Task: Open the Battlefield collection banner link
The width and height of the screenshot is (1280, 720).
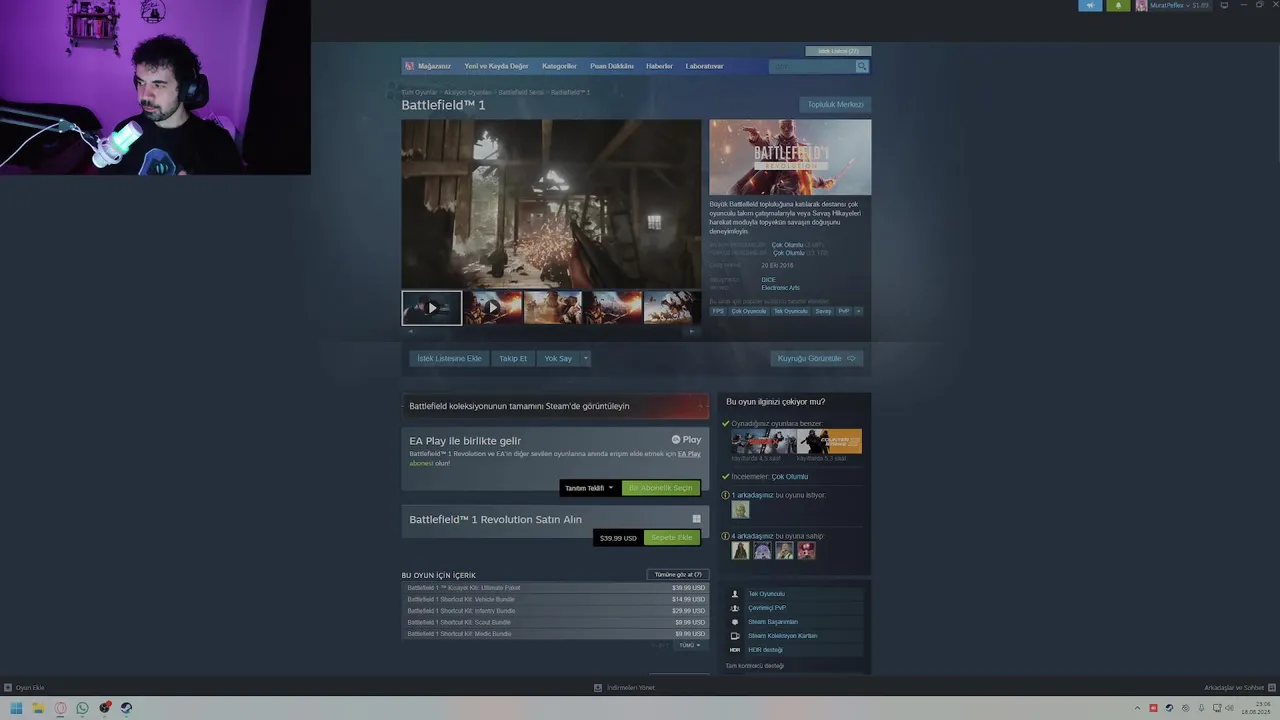Action: tap(555, 406)
